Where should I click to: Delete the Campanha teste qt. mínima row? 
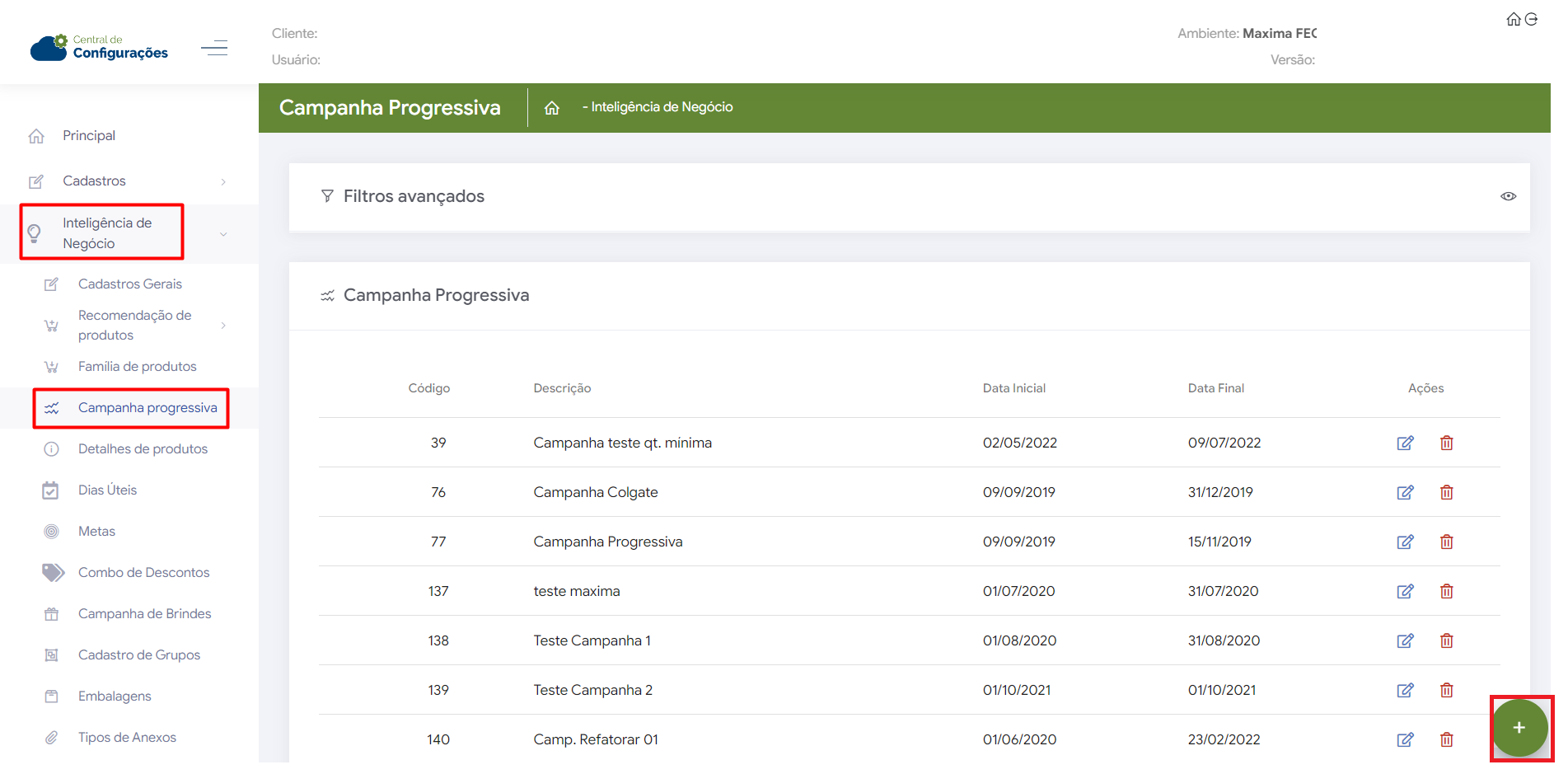click(x=1446, y=443)
